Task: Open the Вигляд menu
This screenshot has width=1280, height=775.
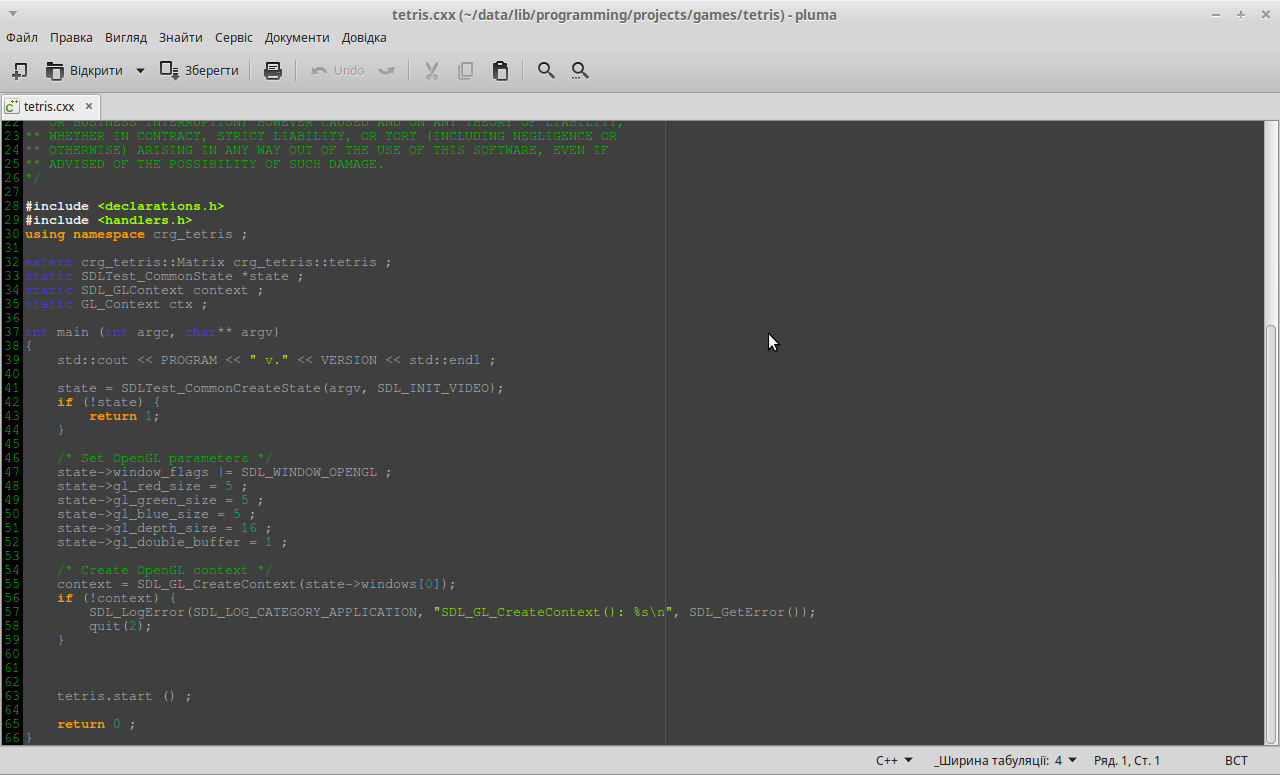Action: tap(126, 38)
